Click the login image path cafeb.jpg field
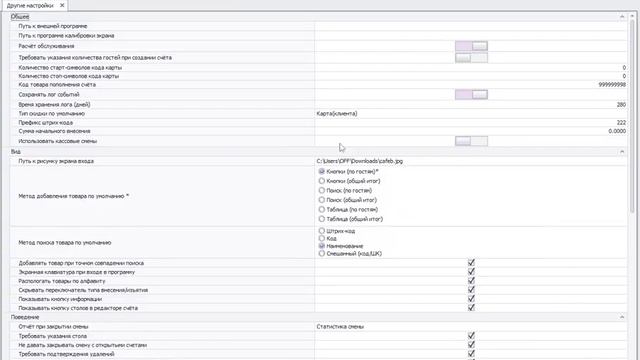The height and width of the screenshot is (360, 640). pyautogui.click(x=471, y=161)
